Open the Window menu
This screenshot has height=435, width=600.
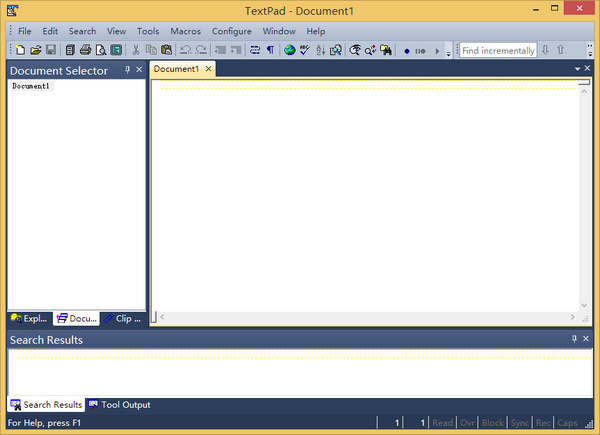(x=279, y=31)
